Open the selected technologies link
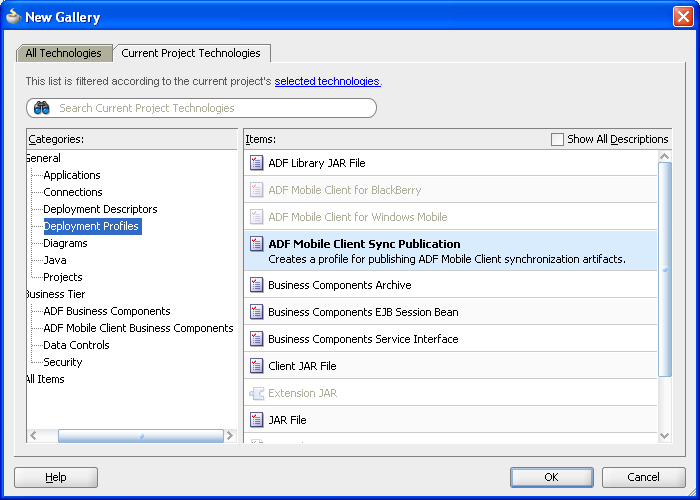Screen dimensions: 700x500 [327, 81]
